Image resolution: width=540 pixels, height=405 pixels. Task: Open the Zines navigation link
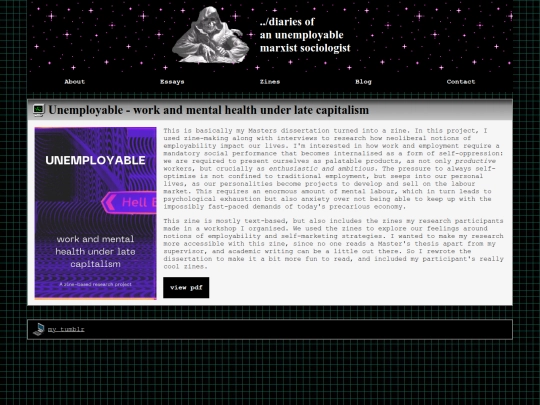tap(270, 82)
